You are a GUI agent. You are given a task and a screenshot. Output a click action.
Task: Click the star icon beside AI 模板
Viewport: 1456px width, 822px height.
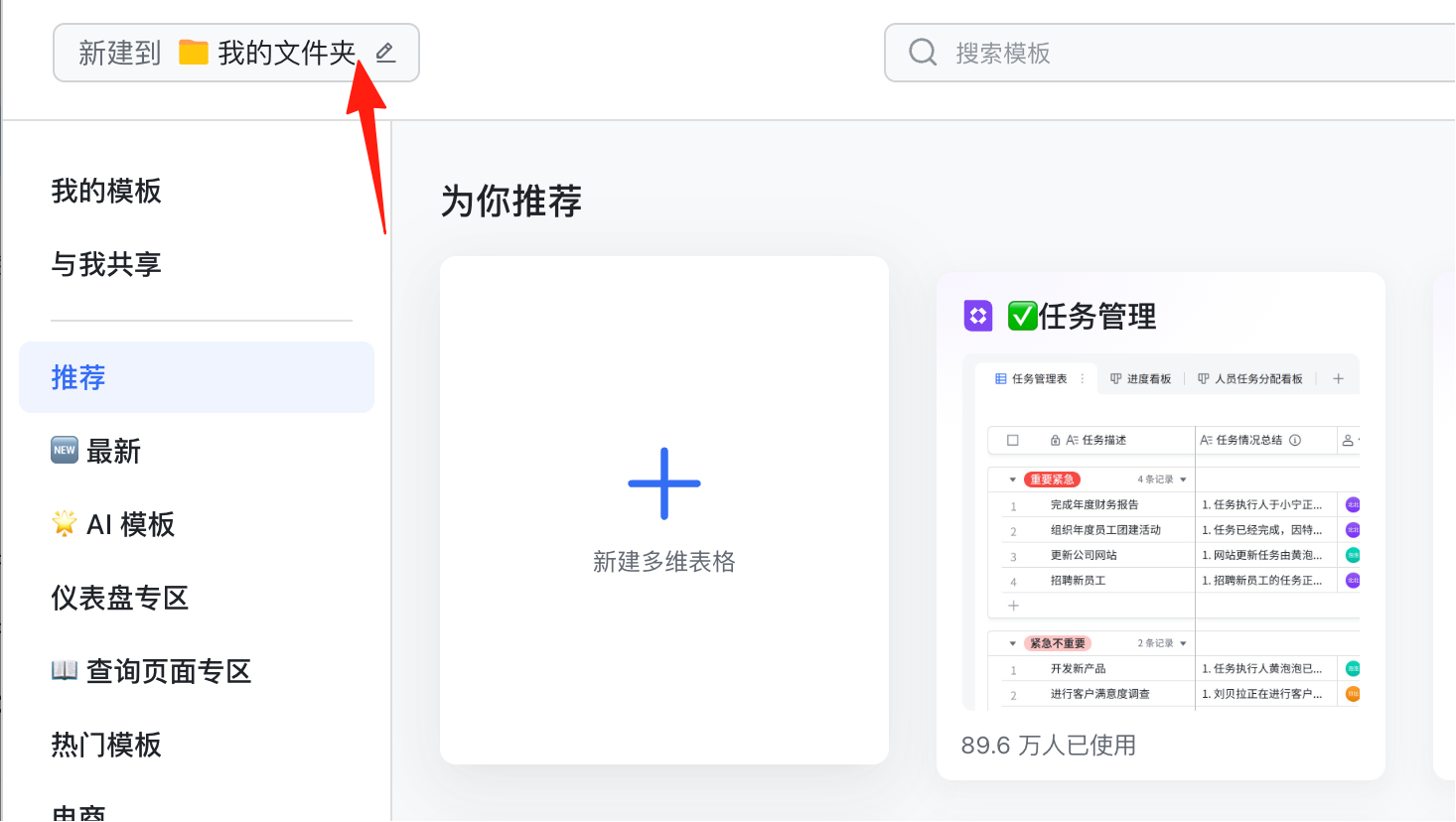point(65,523)
